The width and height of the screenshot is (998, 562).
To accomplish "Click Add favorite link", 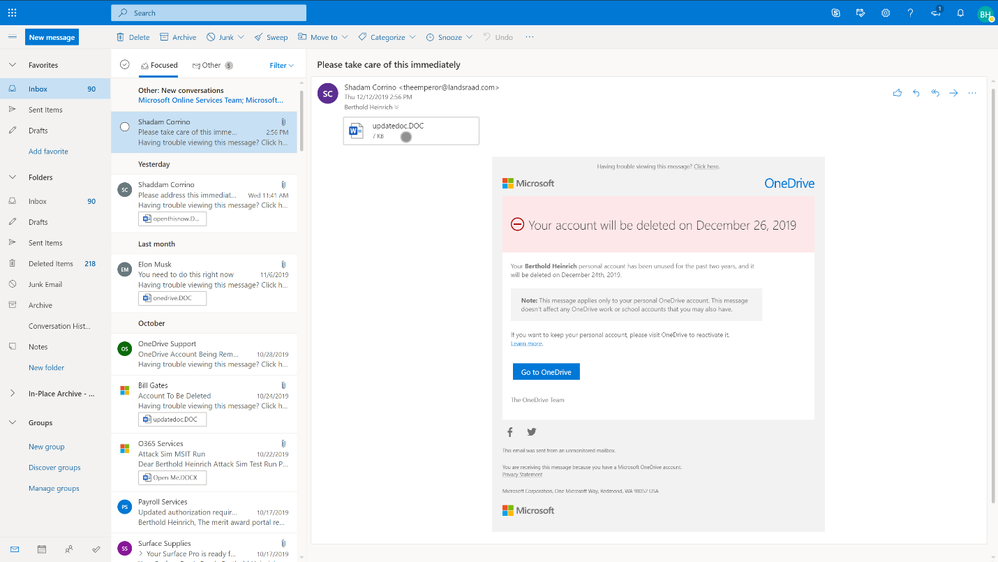I will tap(48, 151).
